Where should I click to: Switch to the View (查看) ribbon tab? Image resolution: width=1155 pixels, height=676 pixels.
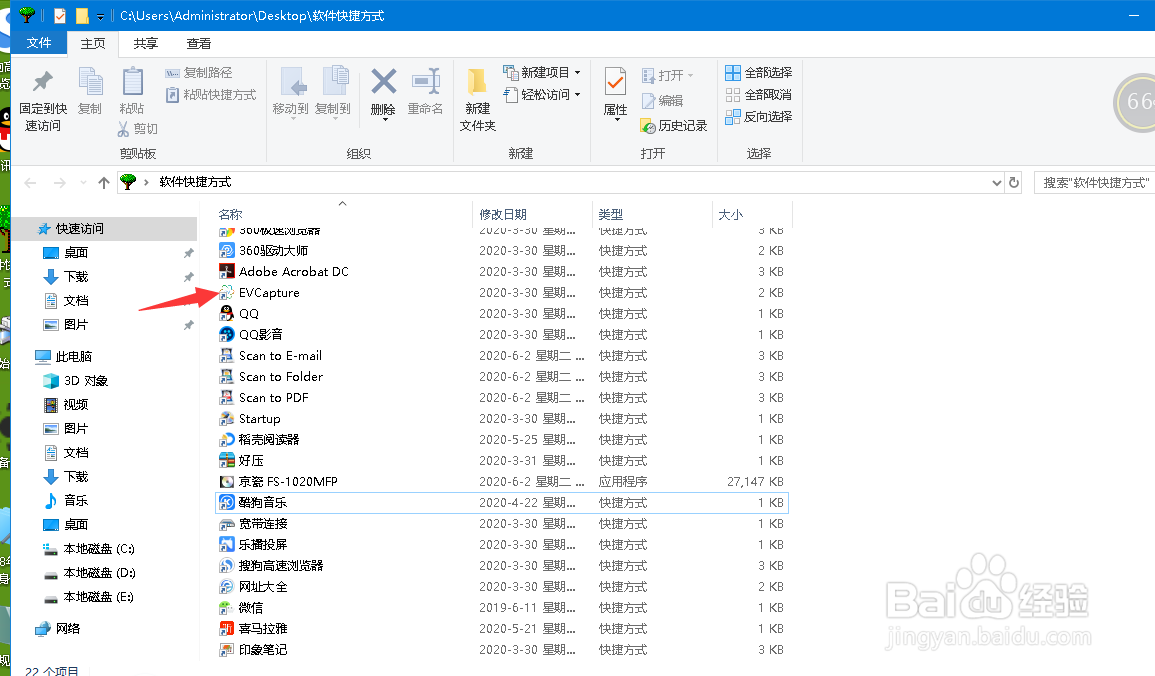199,43
